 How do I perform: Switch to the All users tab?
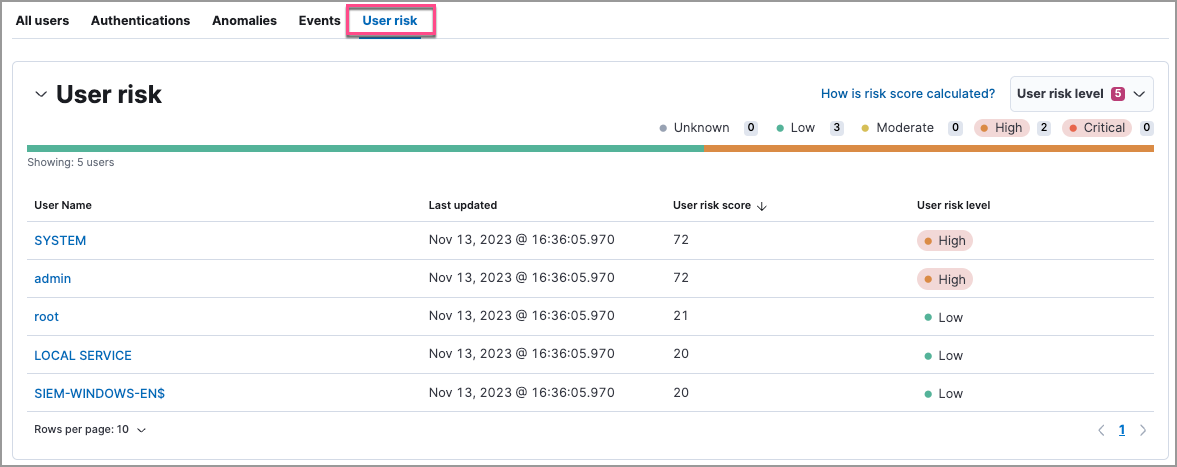coord(42,20)
